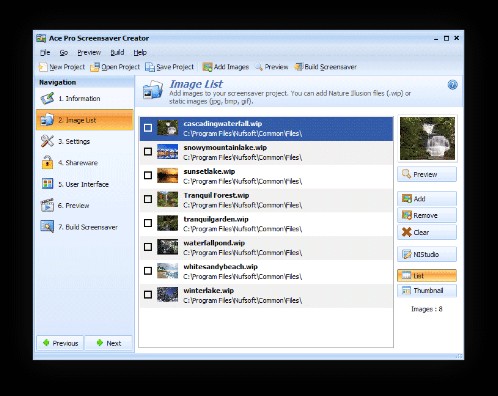Click the app logo in title bar
Screen dimensions: 498x396
(x=41, y=38)
